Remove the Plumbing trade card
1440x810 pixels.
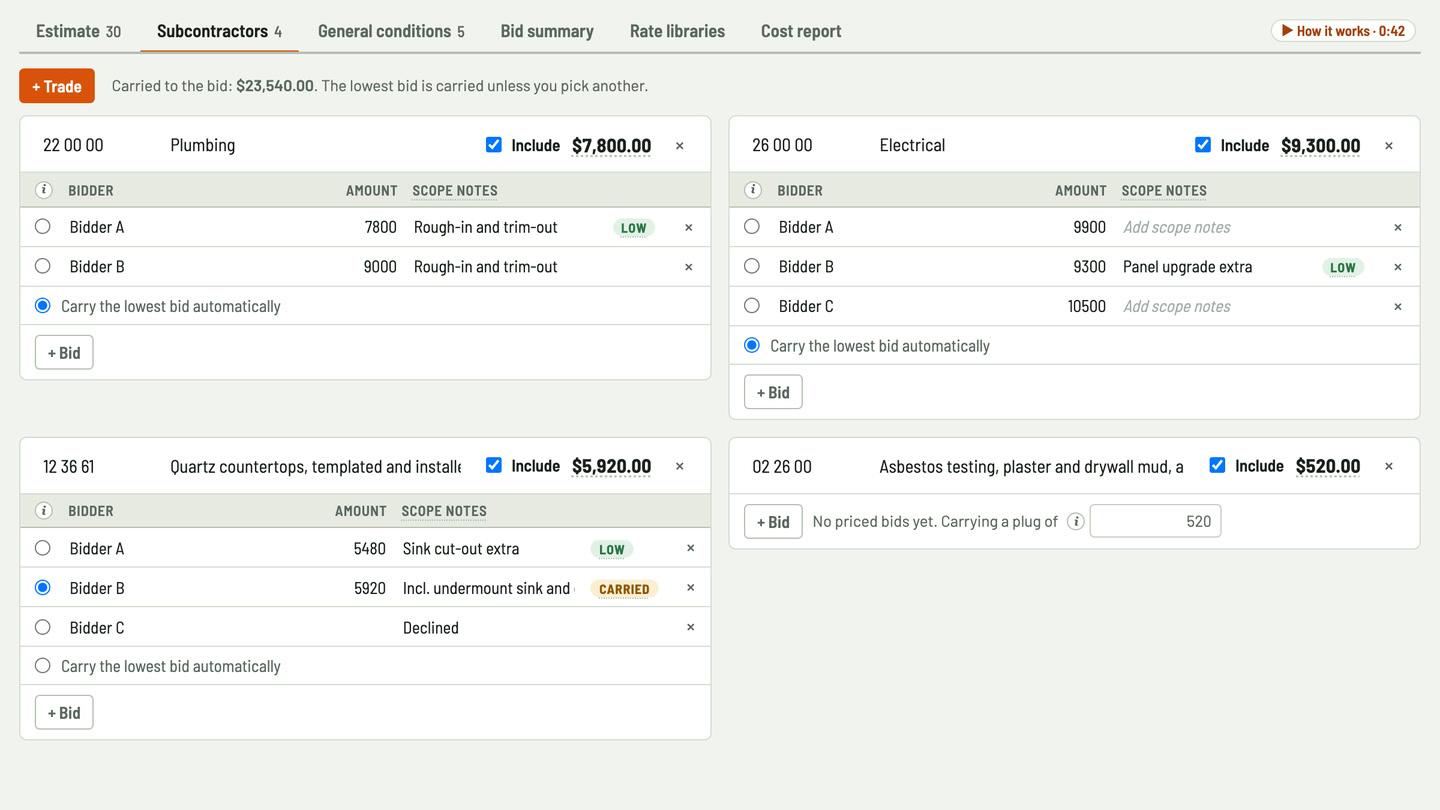pyautogui.click(x=680, y=146)
